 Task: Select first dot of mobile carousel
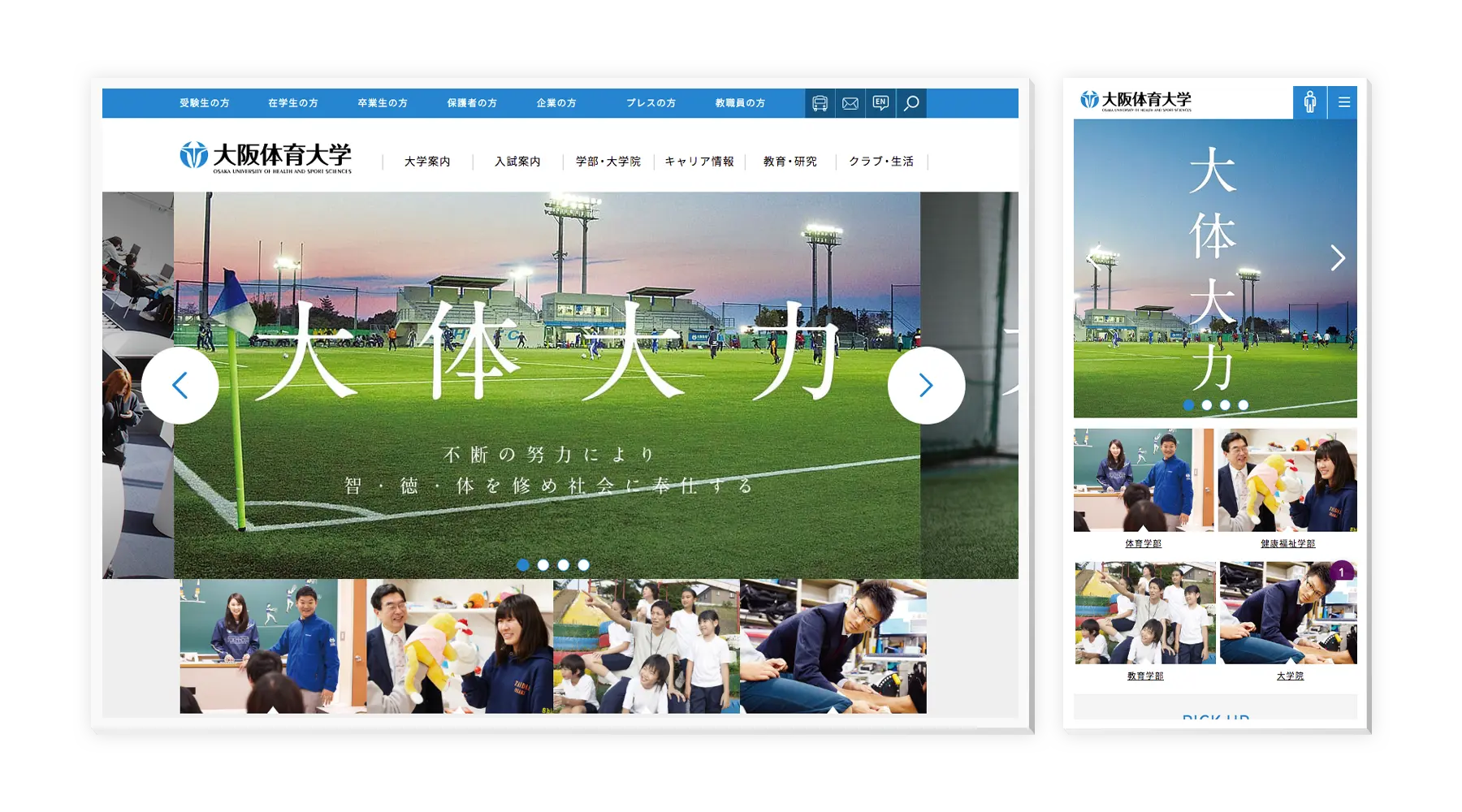pos(1188,405)
